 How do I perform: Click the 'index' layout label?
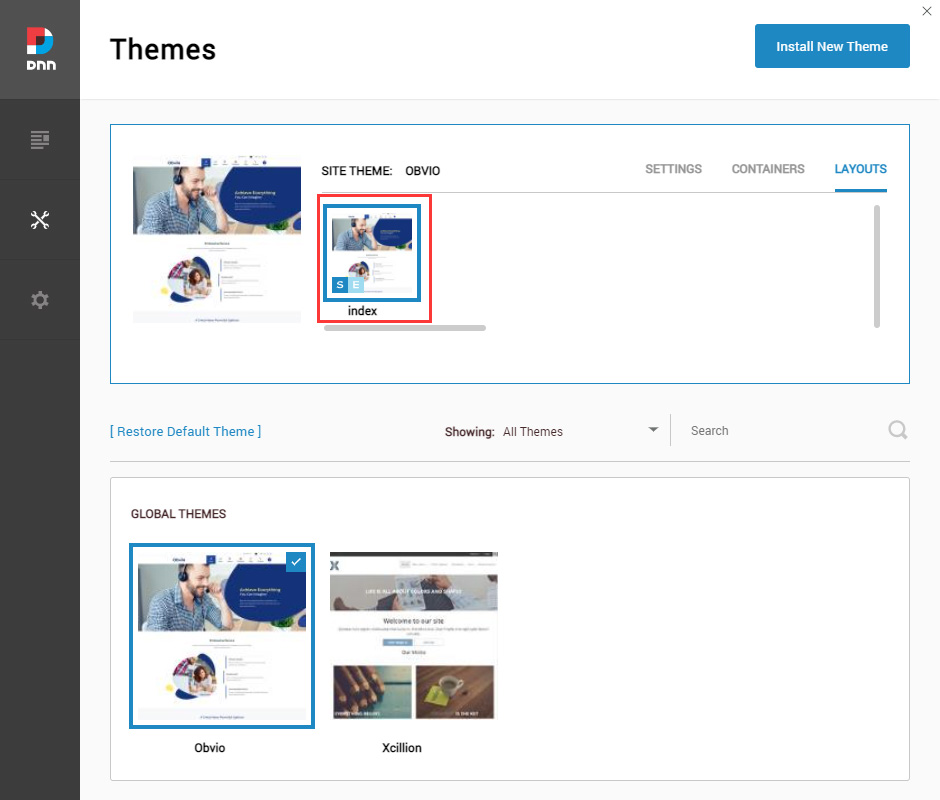pos(362,311)
